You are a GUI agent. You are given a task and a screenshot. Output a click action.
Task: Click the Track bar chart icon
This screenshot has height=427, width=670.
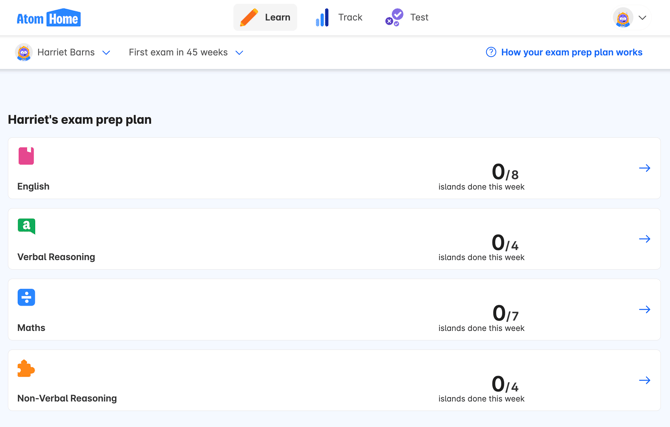[x=322, y=18]
